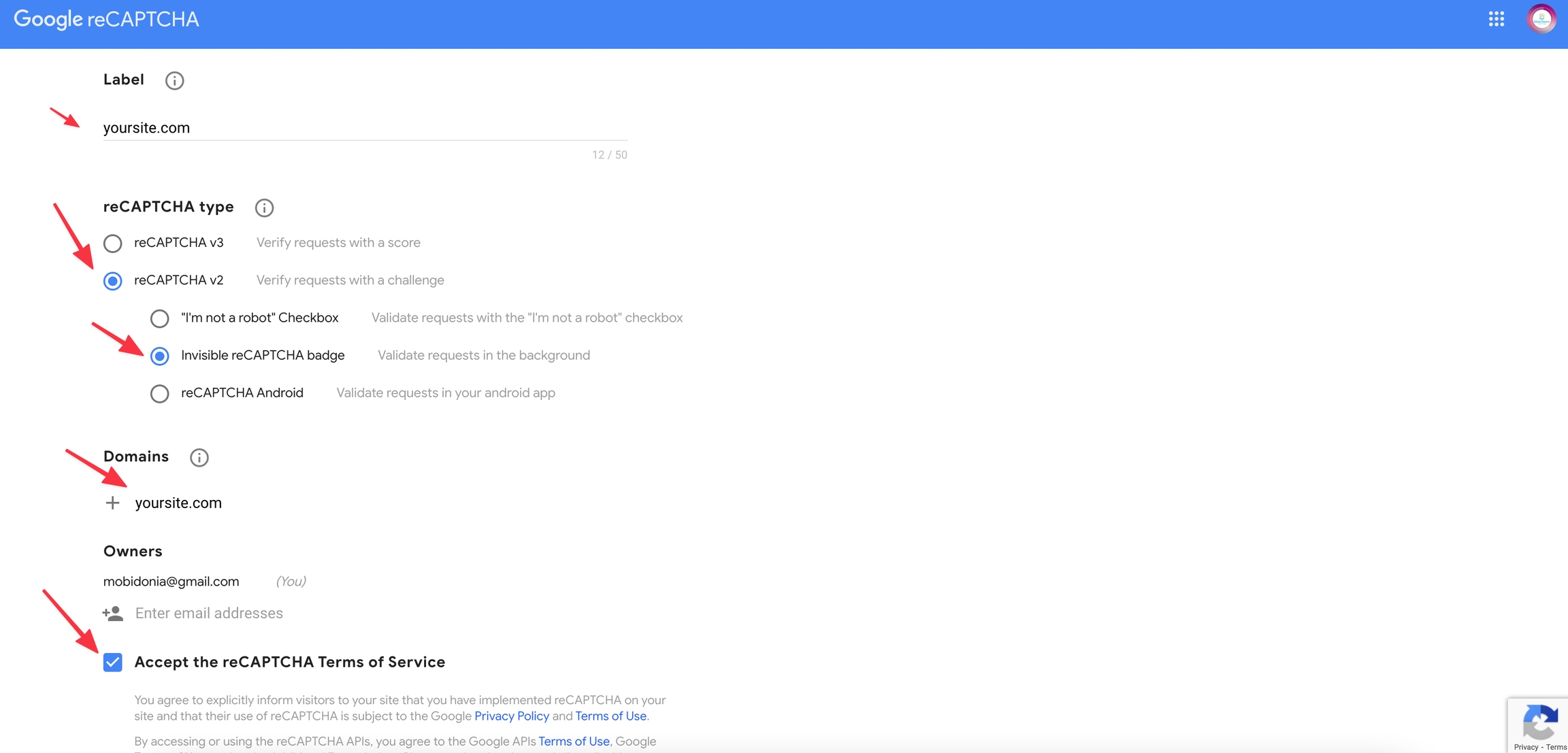This screenshot has height=753, width=1568.
Task: Open the Google Privacy Policy link
Action: point(511,716)
